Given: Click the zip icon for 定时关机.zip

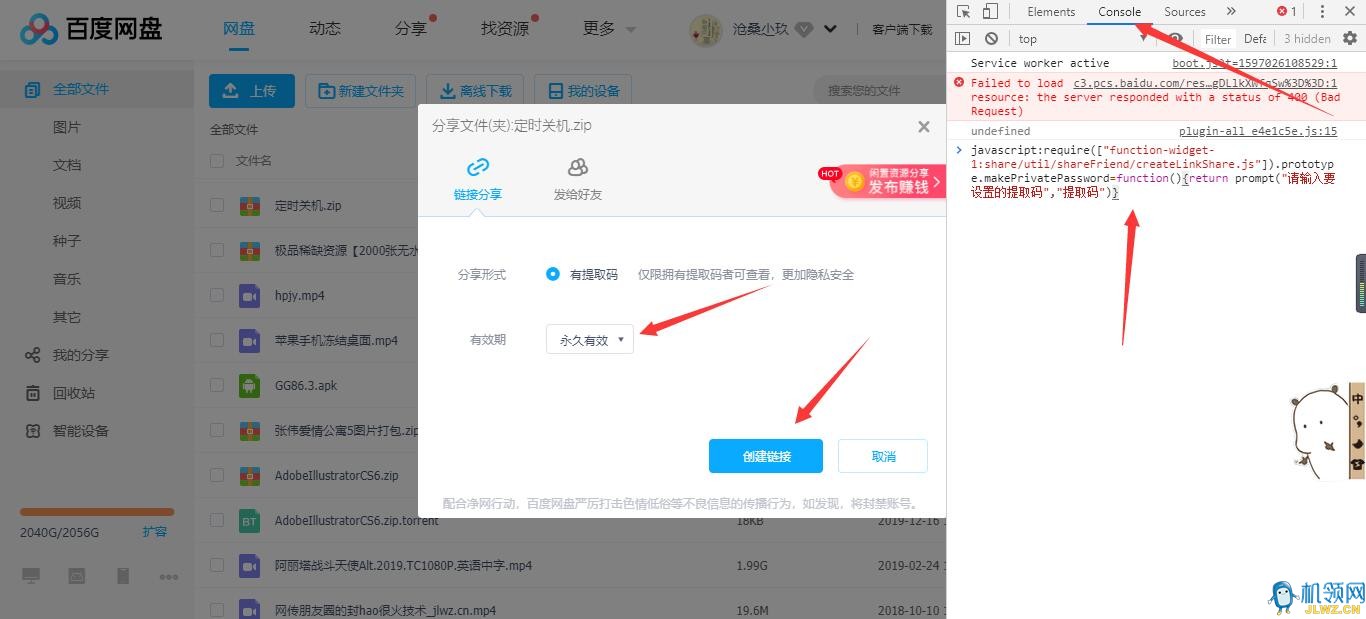Looking at the screenshot, I should (x=249, y=206).
